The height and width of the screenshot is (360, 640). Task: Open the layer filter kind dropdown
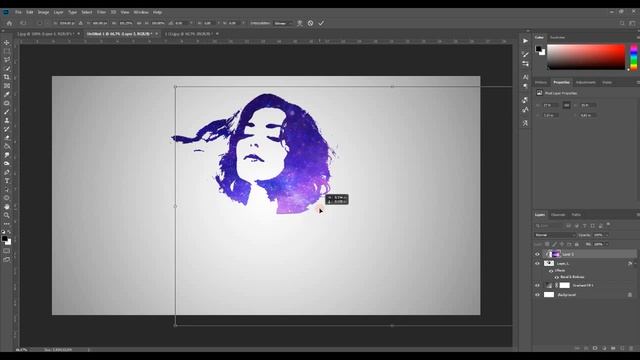549,226
